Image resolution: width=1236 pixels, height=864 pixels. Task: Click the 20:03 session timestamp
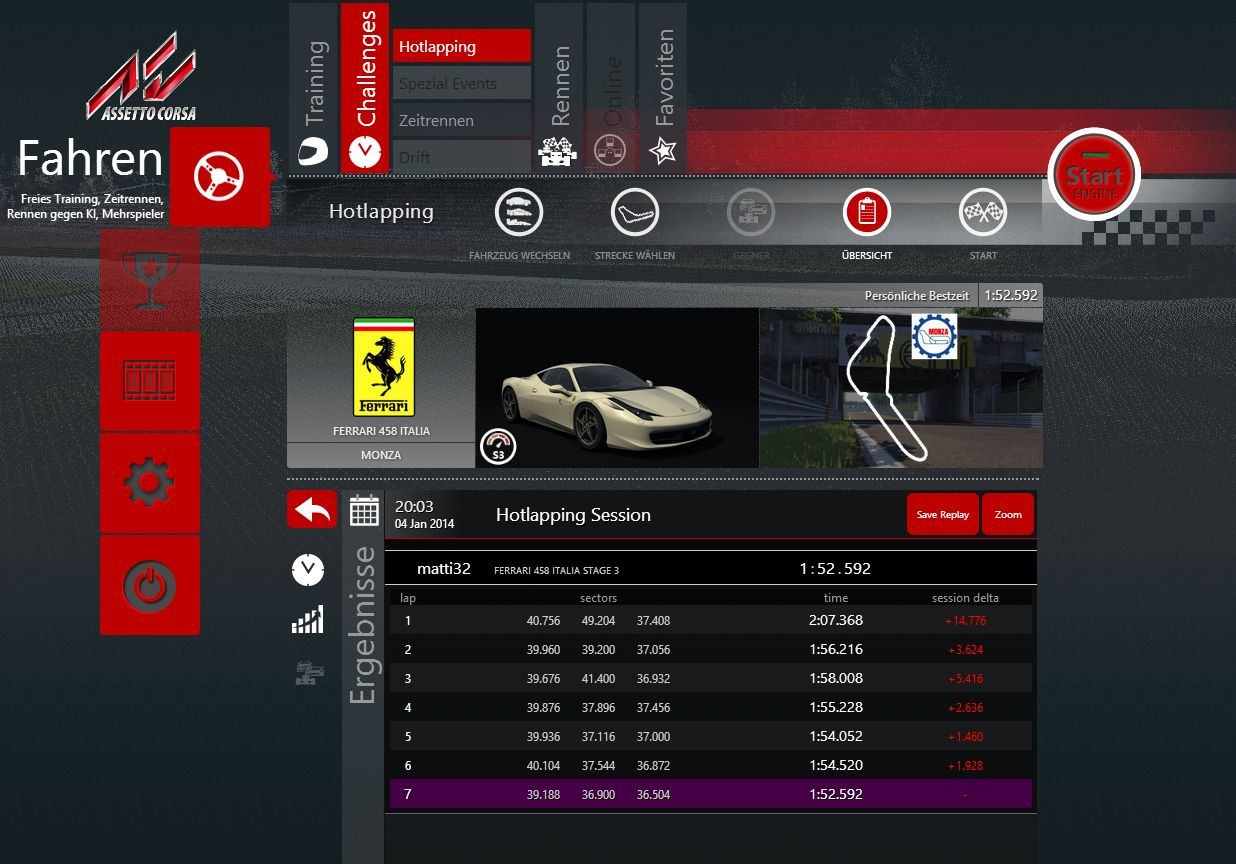pos(414,506)
